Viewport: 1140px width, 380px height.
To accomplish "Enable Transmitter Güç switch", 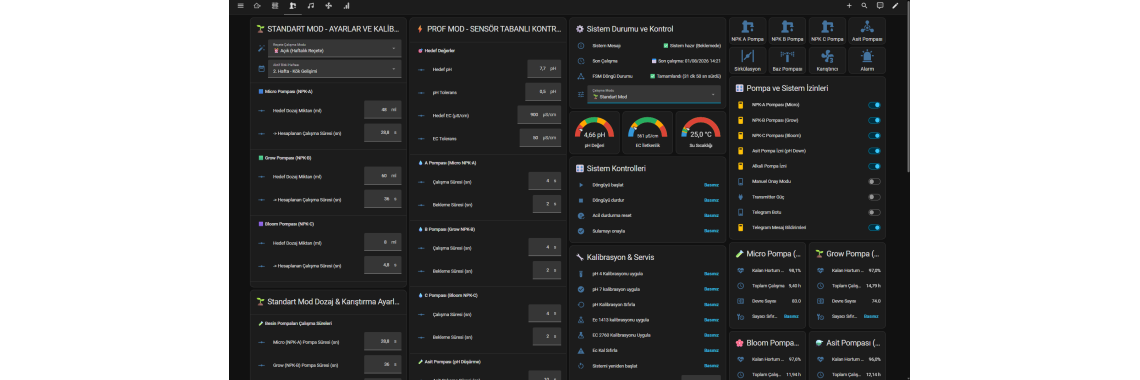I will pos(874,197).
